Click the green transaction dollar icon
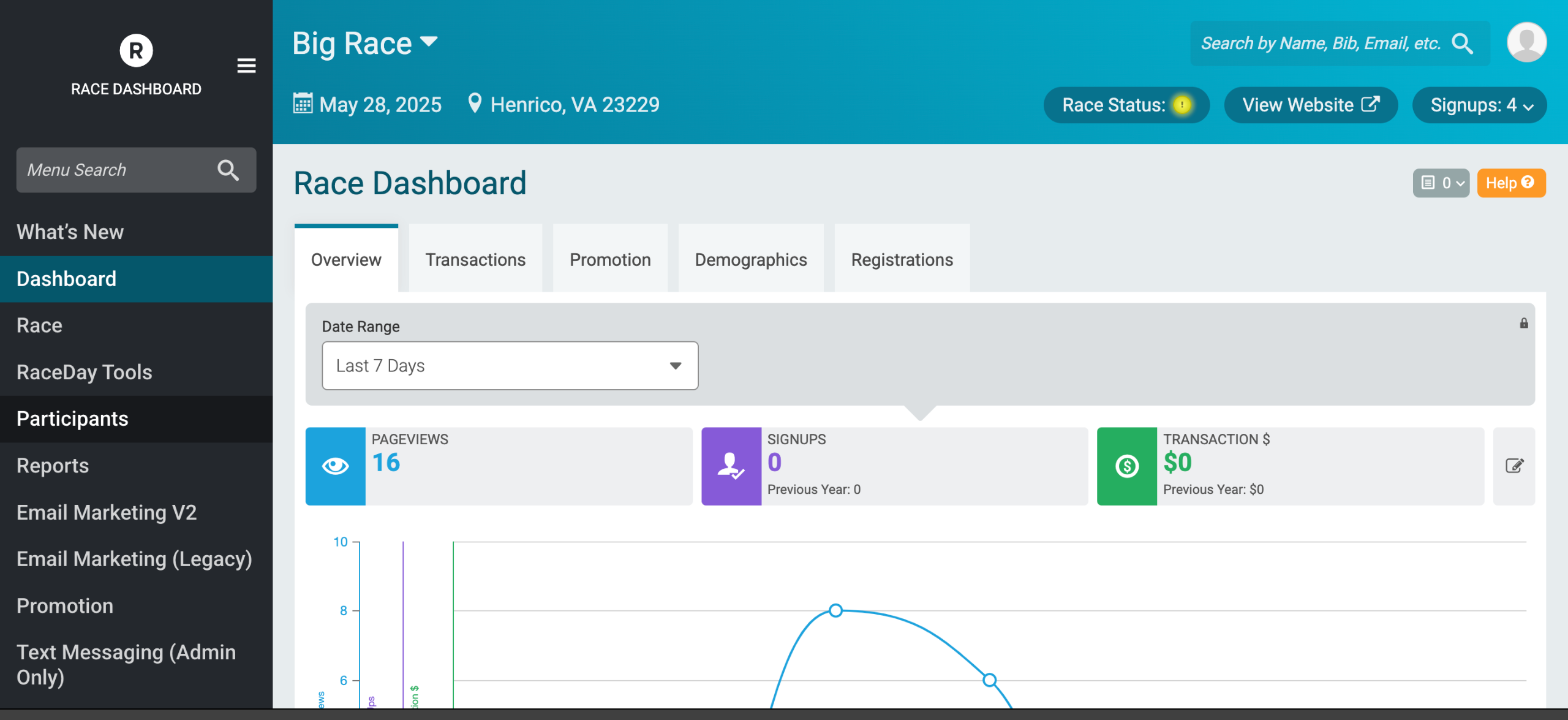Screen dimensions: 1568x720 tap(1126, 466)
